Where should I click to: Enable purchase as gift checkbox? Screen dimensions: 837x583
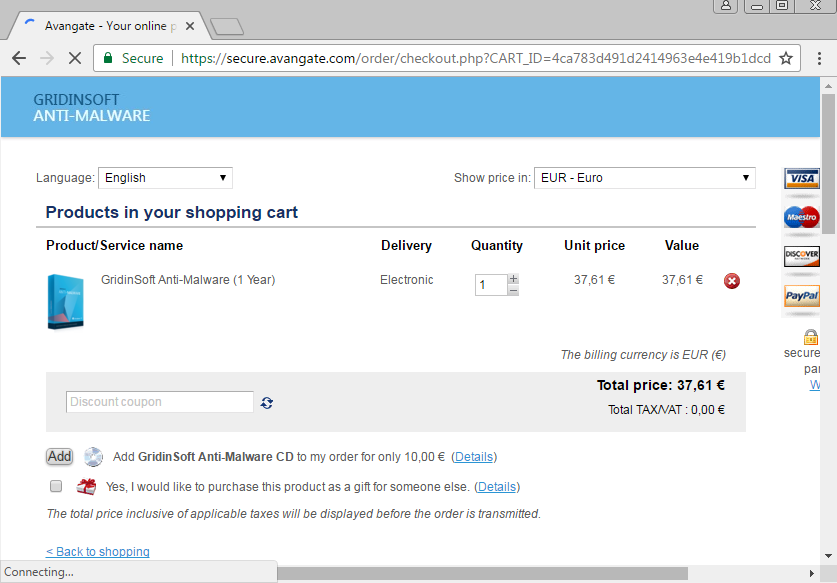56,487
